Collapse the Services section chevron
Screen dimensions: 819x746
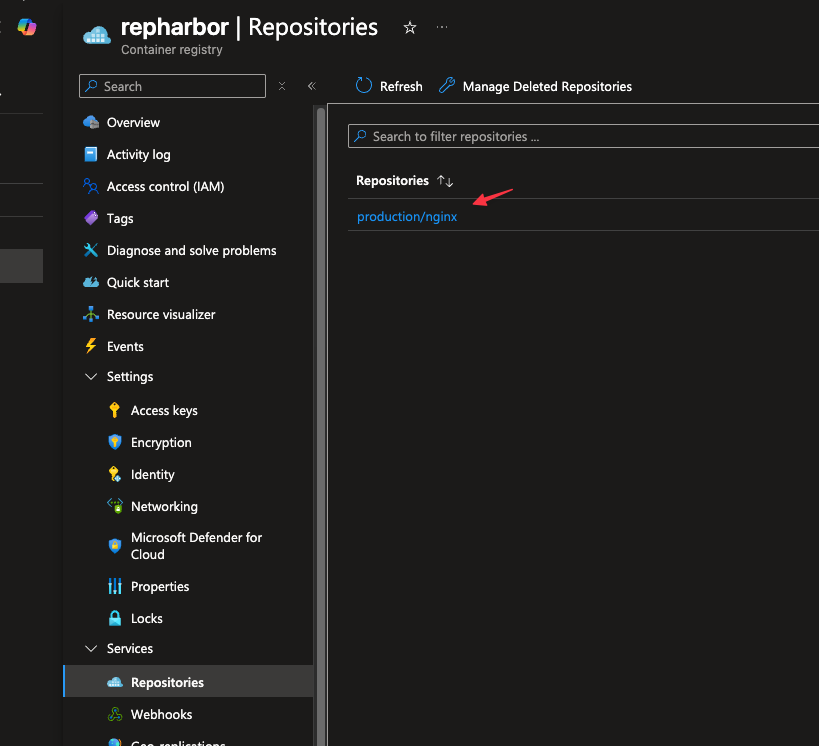tap(91, 648)
